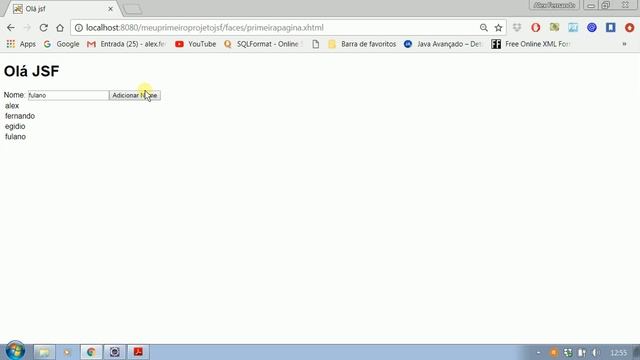Open the light blue image extension icon

[573, 27]
